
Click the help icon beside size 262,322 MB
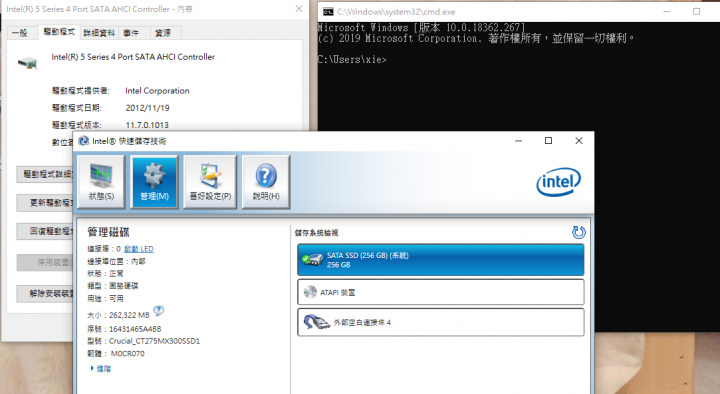pyautogui.click(x=158, y=311)
